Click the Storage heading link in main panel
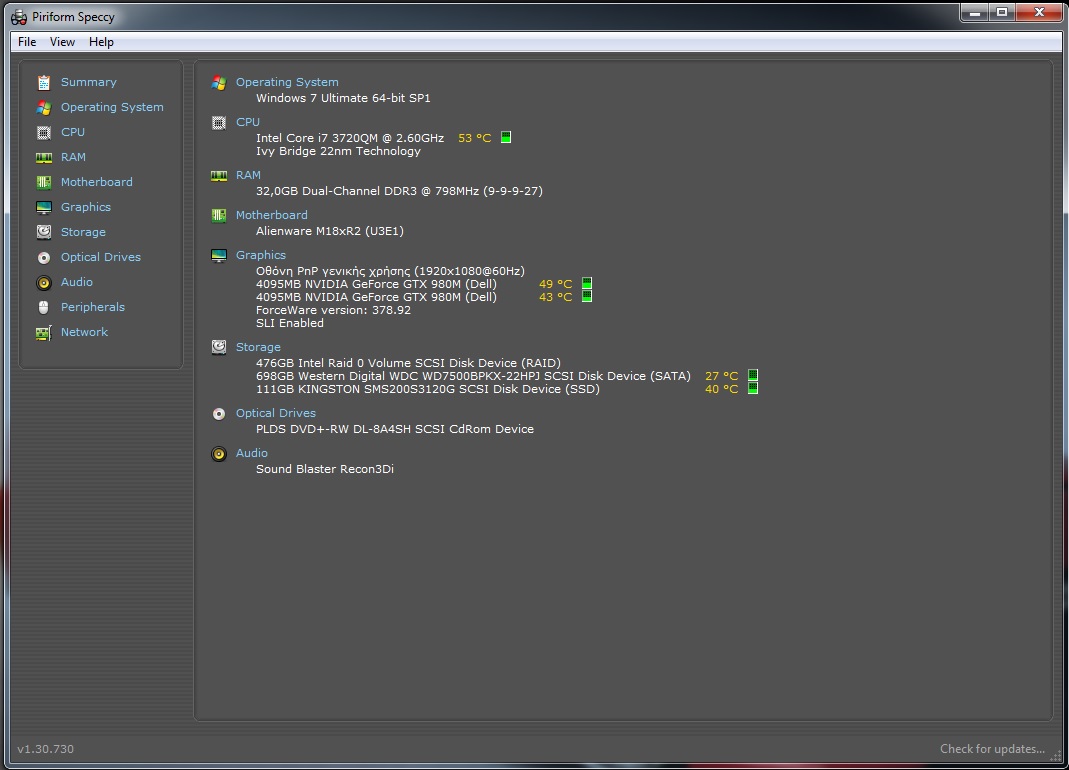The width and height of the screenshot is (1069, 770). point(258,347)
